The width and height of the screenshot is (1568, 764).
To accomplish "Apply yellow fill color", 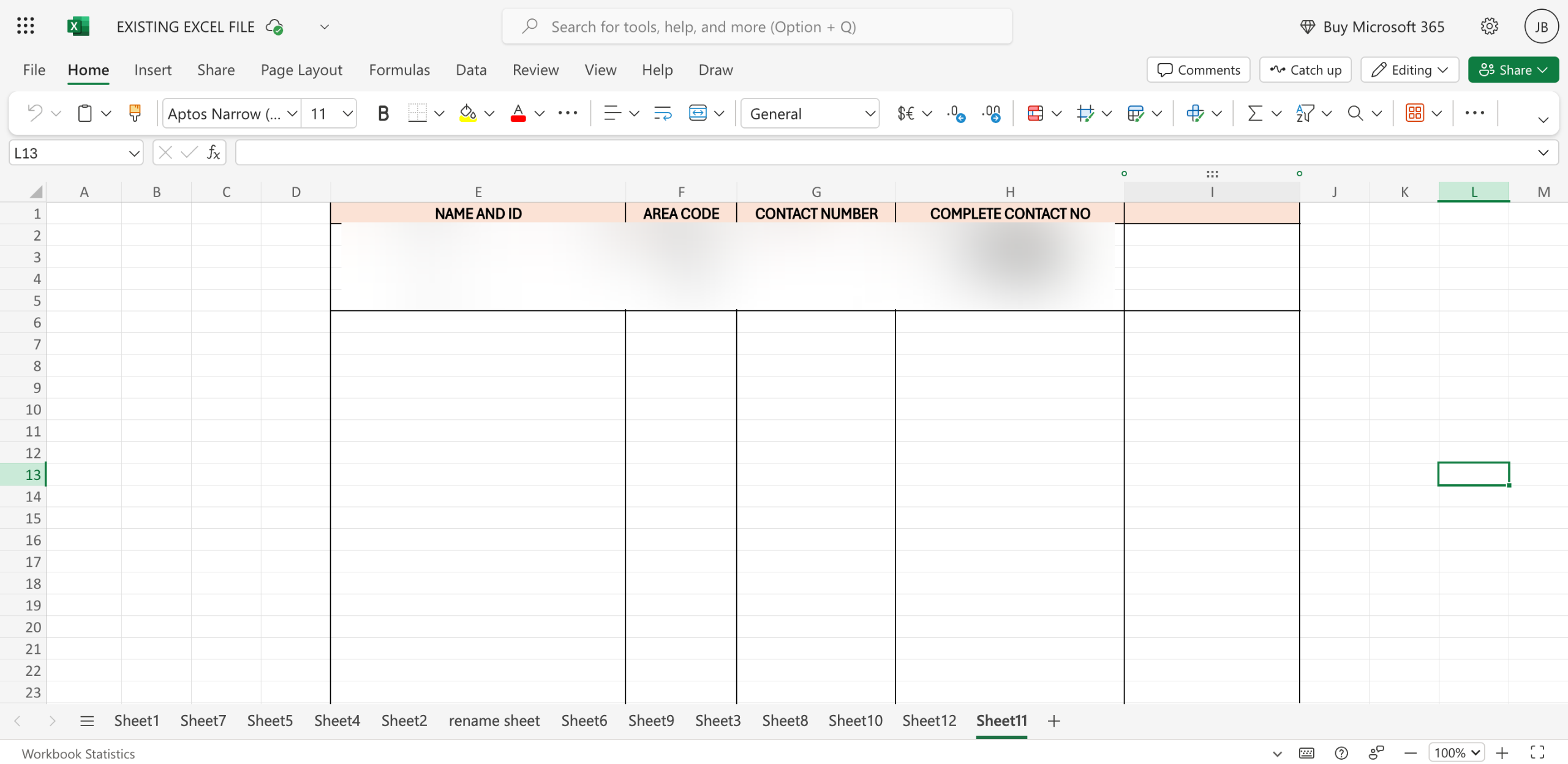I will coord(468,113).
